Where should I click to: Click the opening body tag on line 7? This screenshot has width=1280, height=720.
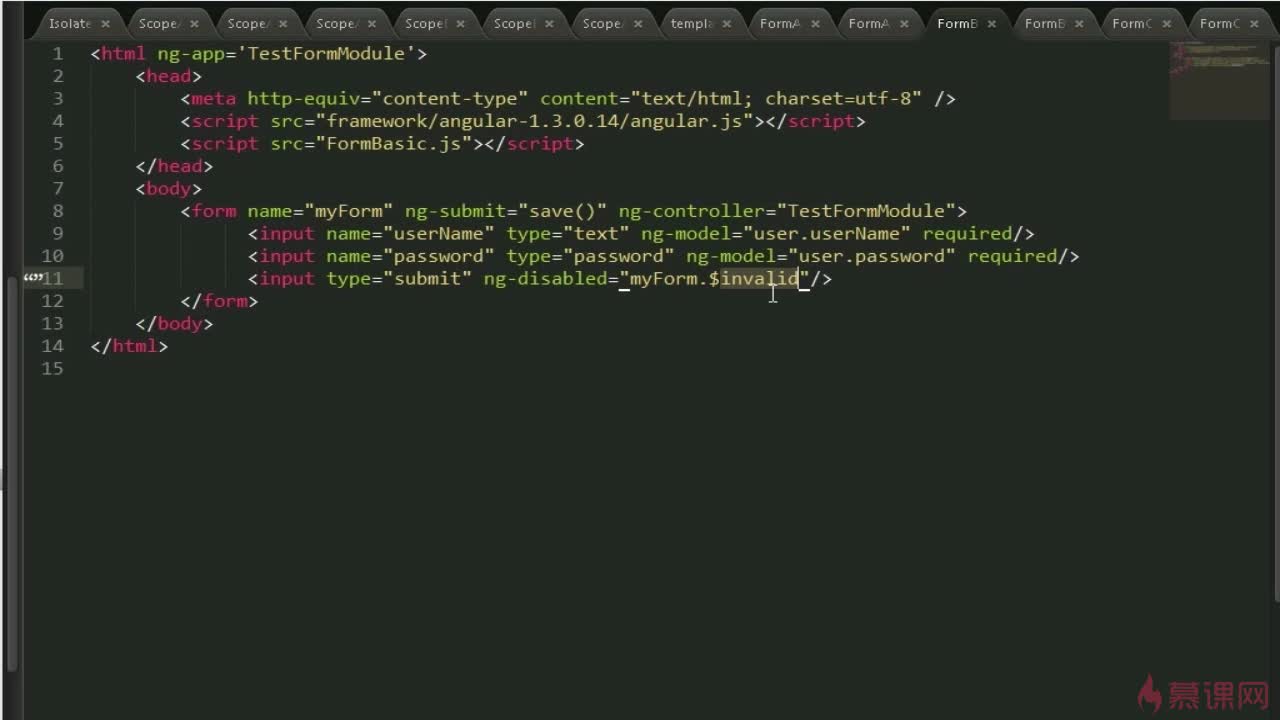tap(169, 188)
